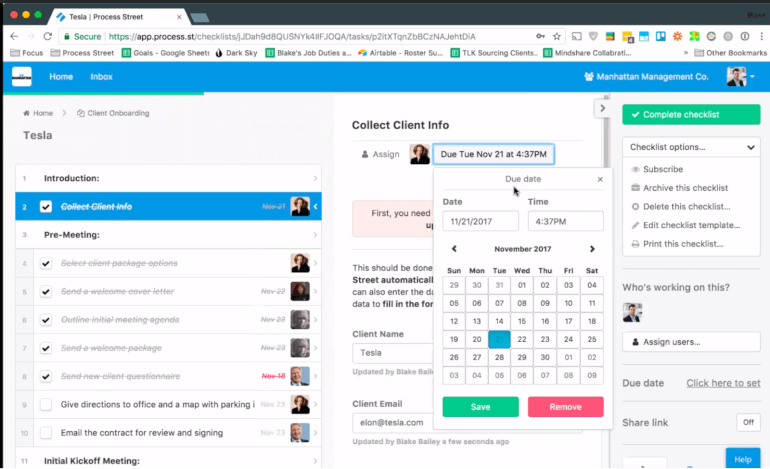
Task: Uncheck Outline initial meeting agenda
Action: [x=46, y=320]
